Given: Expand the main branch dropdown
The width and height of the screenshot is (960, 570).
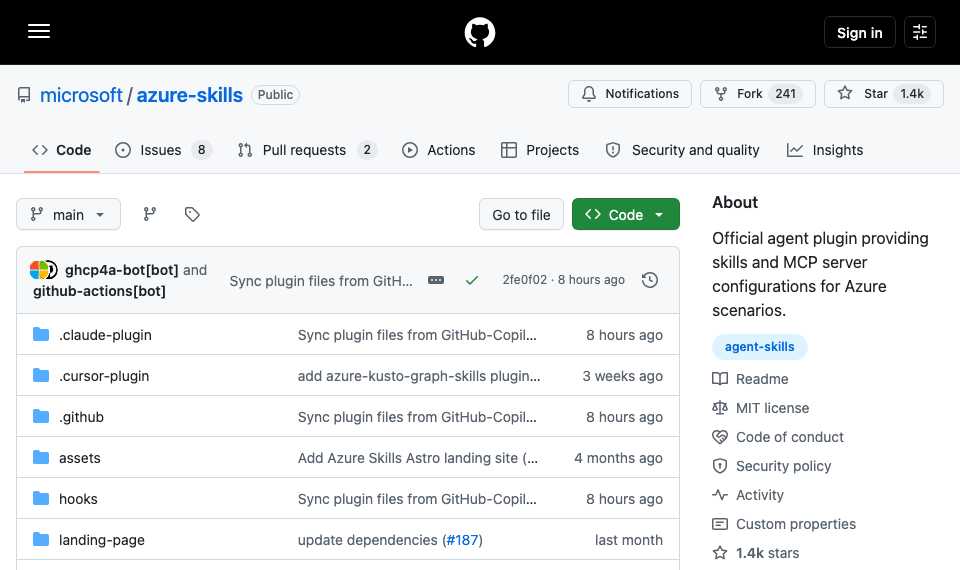Looking at the screenshot, I should 68,214.
